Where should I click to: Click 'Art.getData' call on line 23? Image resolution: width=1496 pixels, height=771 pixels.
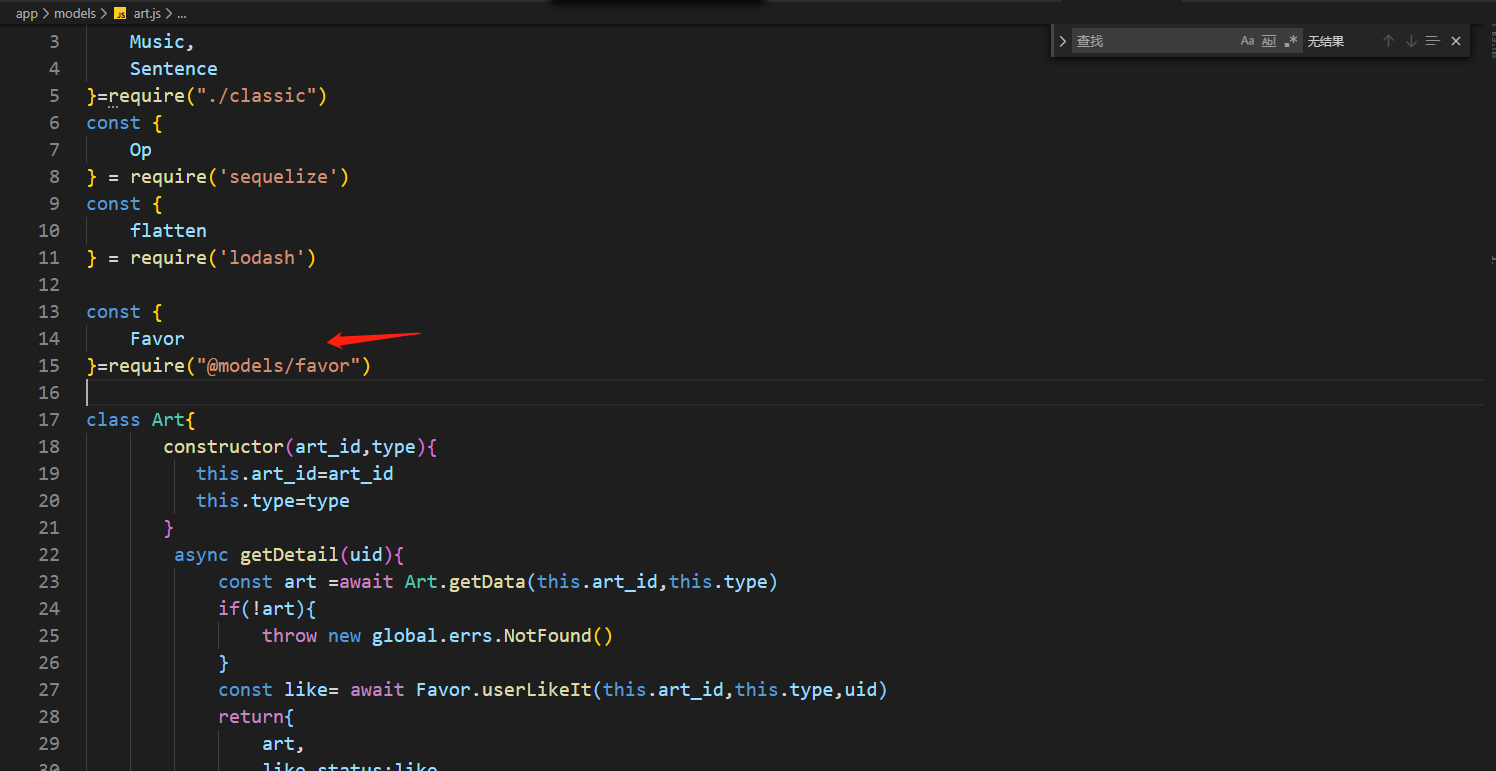(465, 581)
